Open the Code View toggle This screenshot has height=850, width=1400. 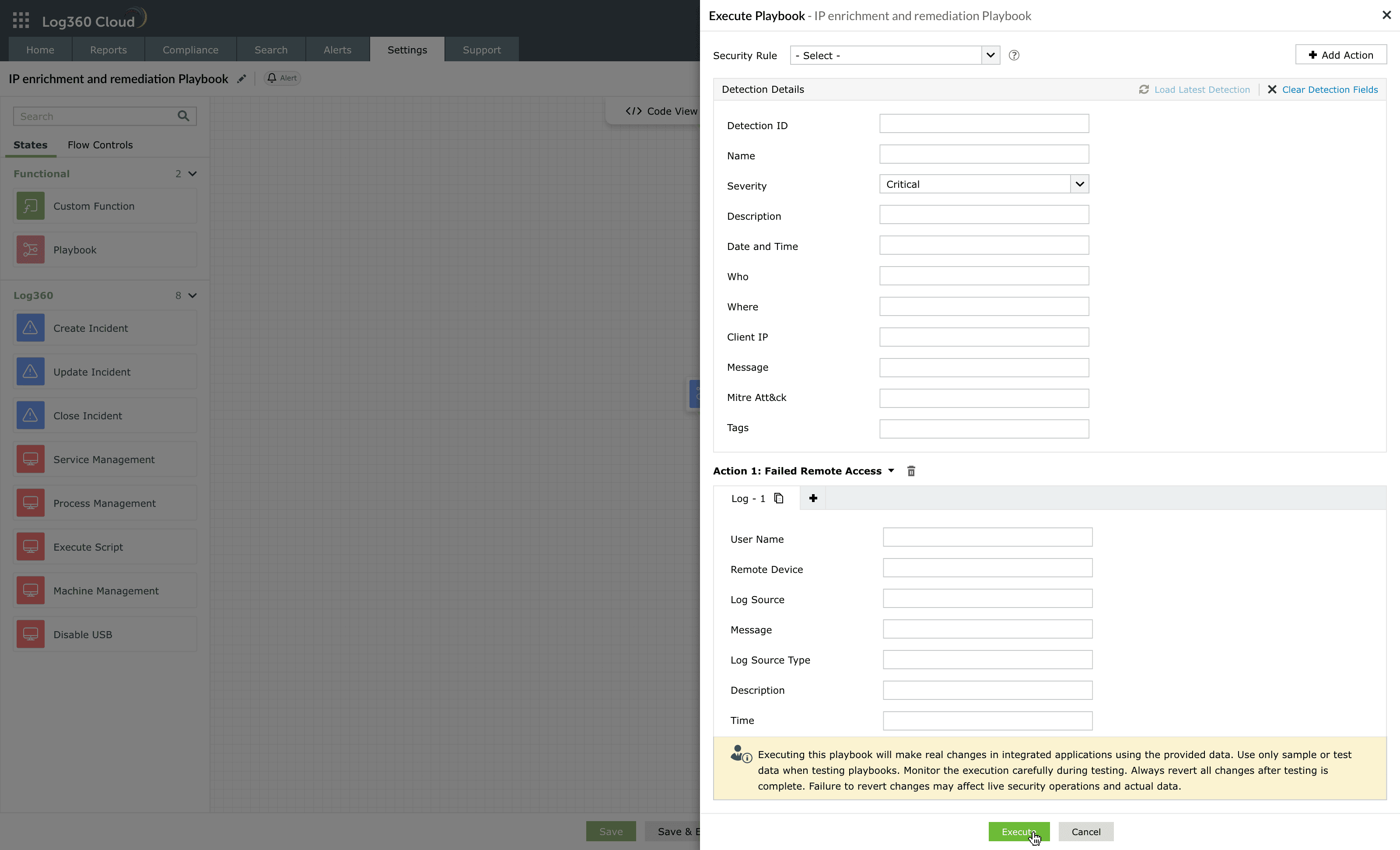(661, 111)
